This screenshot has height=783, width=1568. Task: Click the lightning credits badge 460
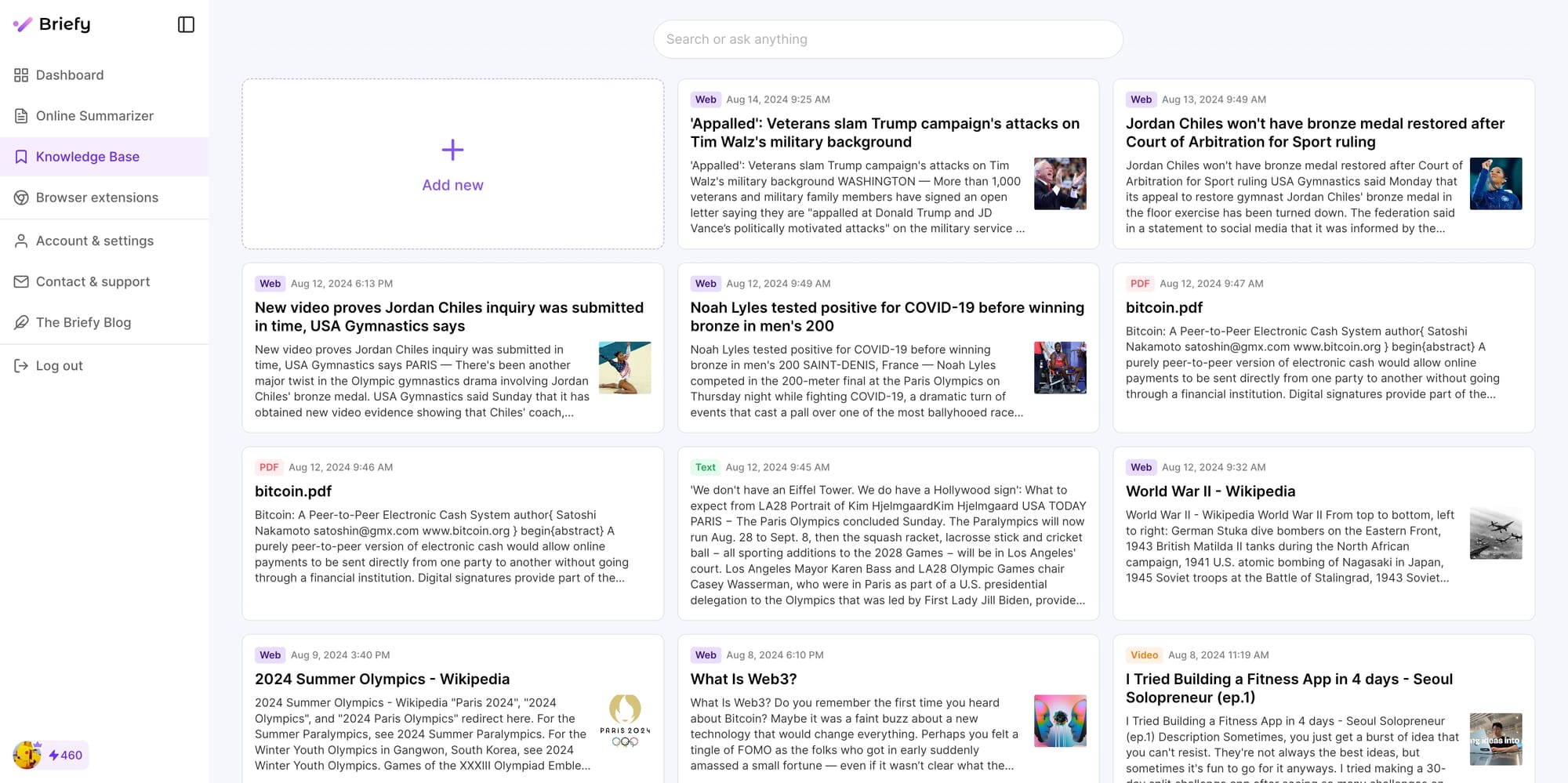coord(66,755)
